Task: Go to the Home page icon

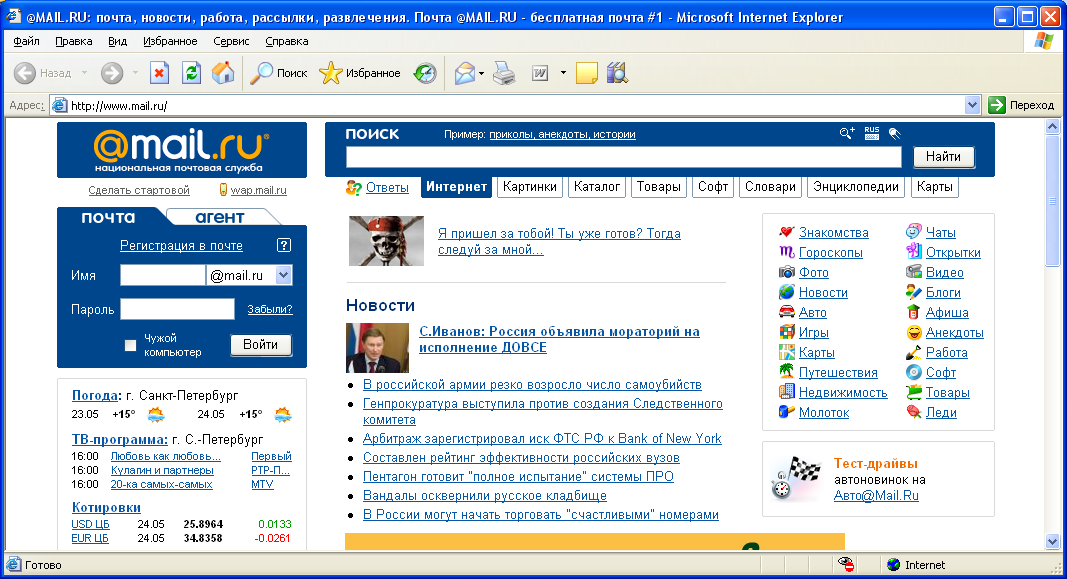Action: (x=223, y=73)
